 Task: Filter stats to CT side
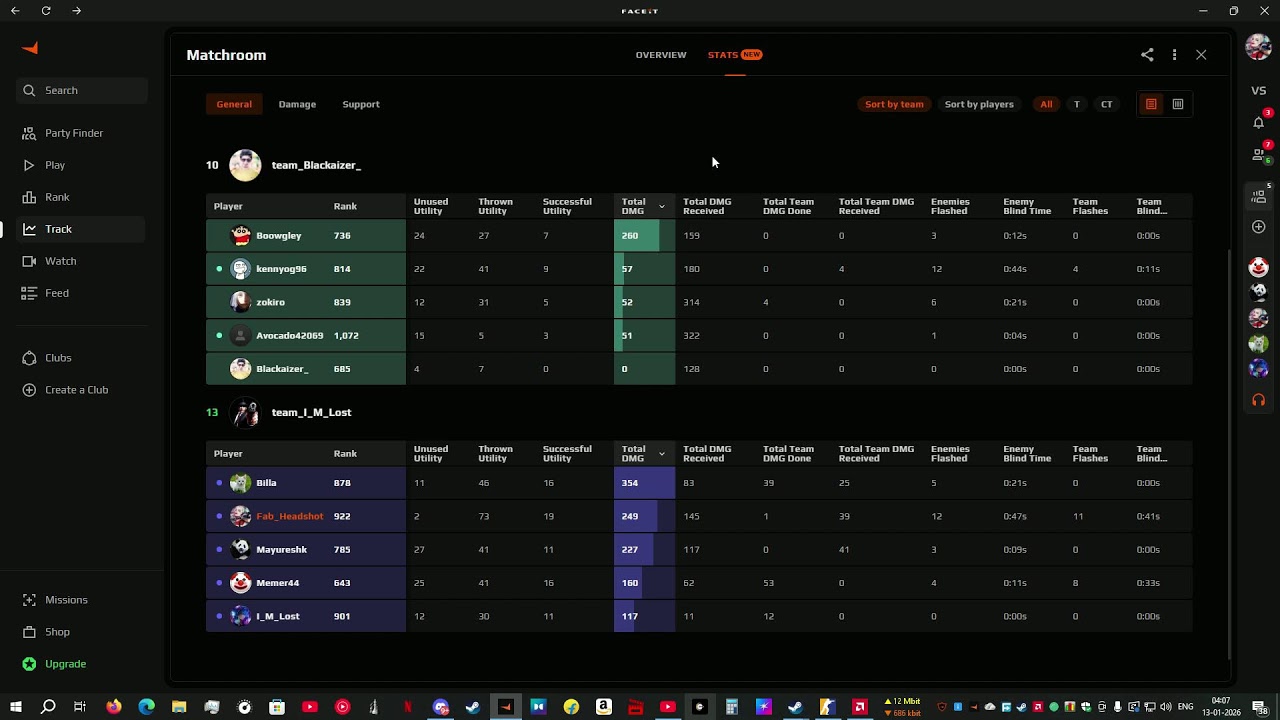click(1106, 104)
